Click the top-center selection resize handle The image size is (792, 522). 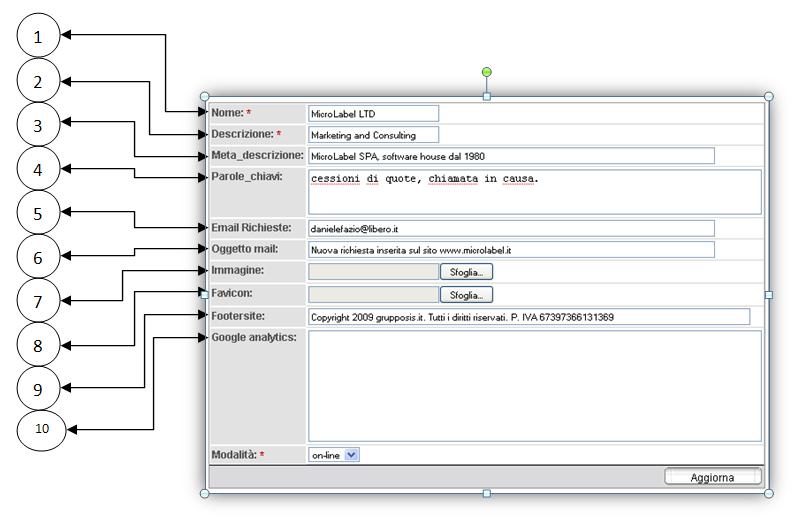[x=486, y=96]
